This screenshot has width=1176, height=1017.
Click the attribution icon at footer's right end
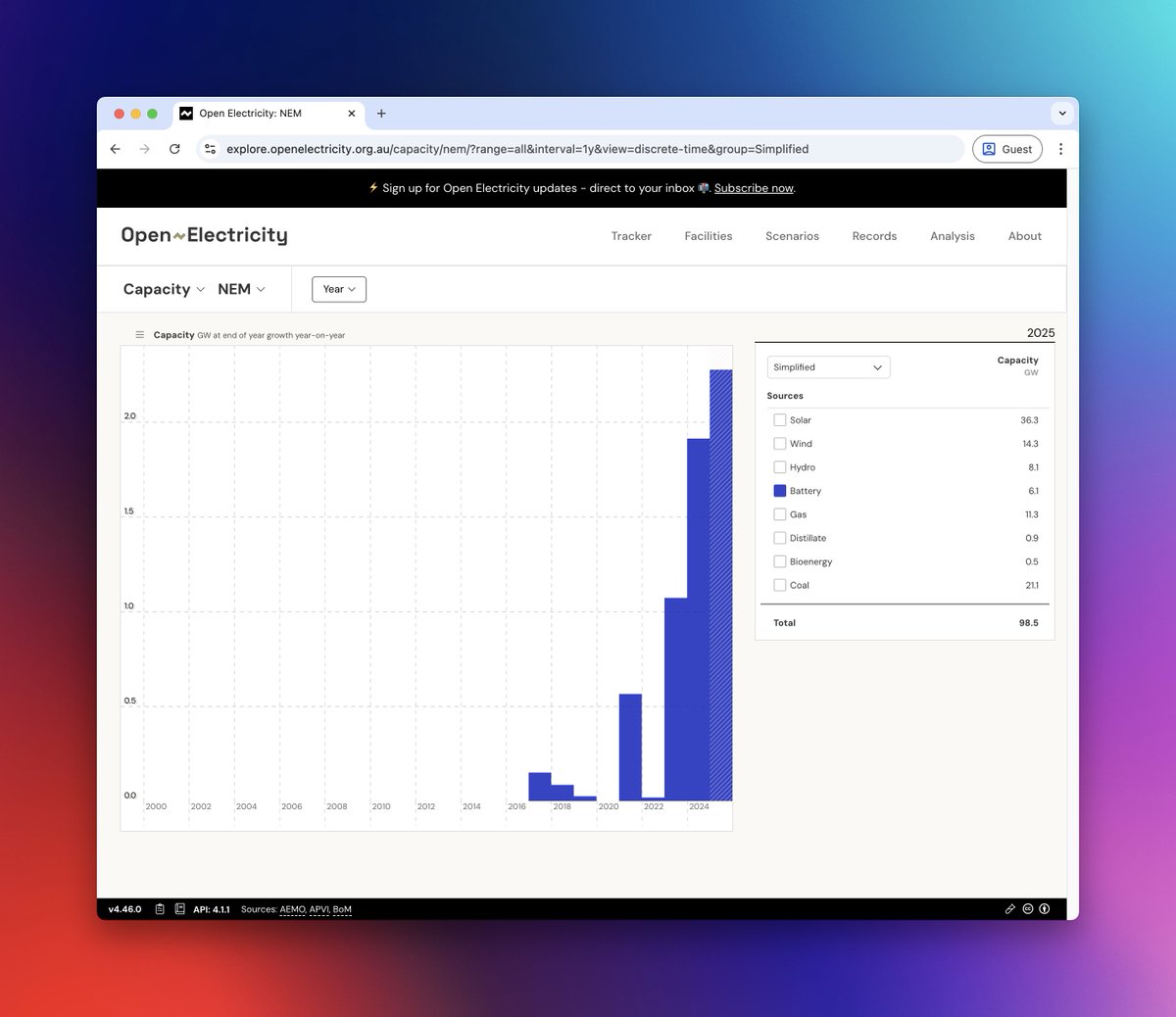[1045, 909]
